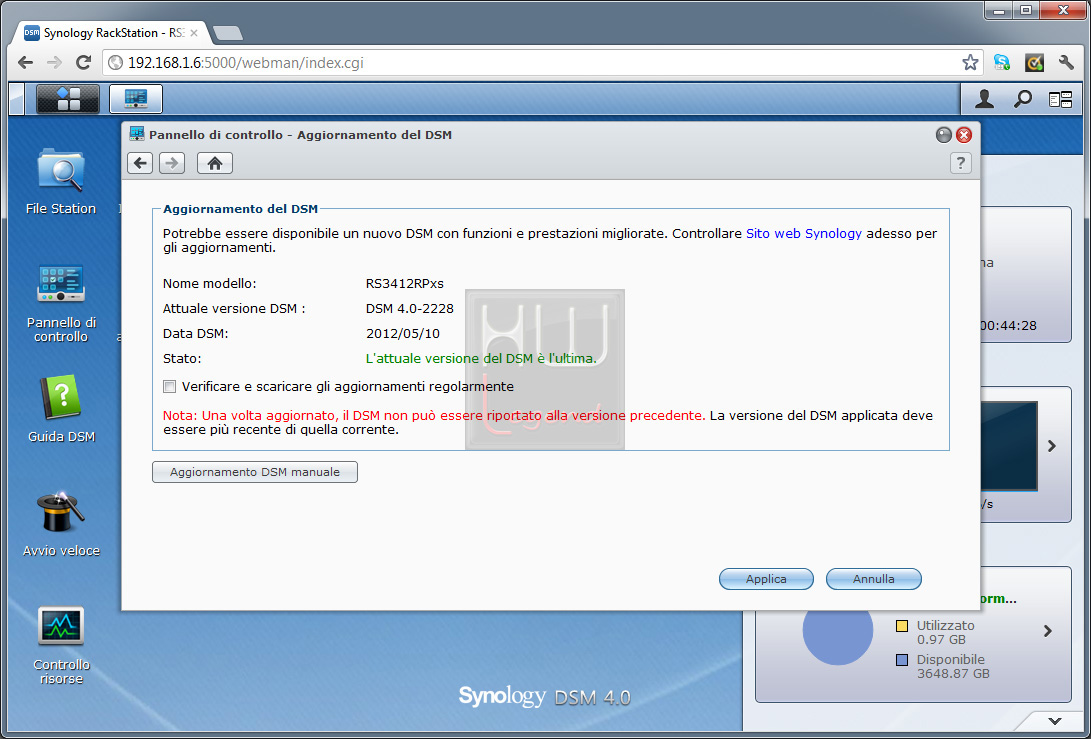Enable Verificare e scaricare gli aggiornamenti regolarmente

(169, 386)
